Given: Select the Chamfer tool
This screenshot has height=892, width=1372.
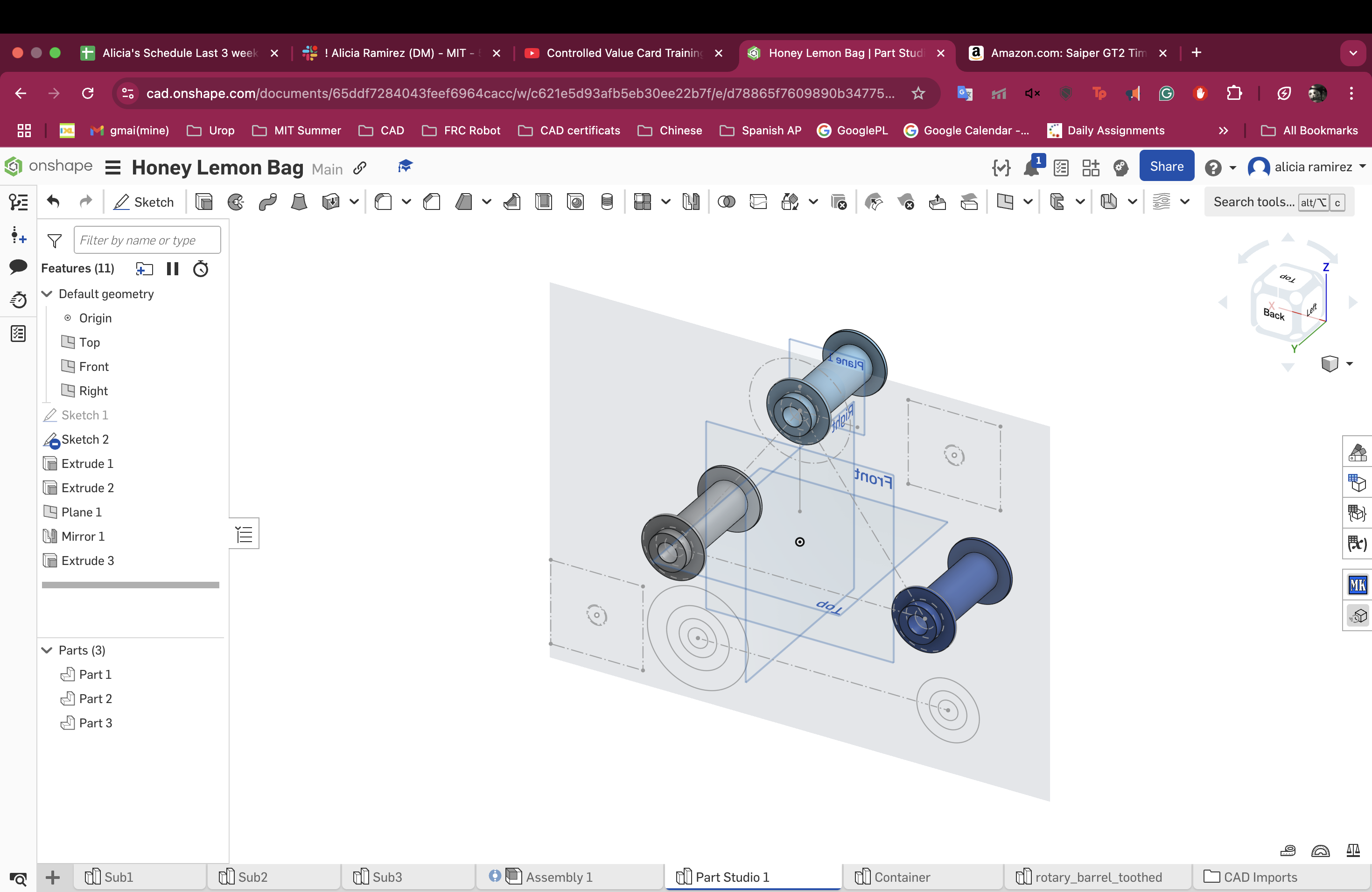Looking at the screenshot, I should 432,202.
